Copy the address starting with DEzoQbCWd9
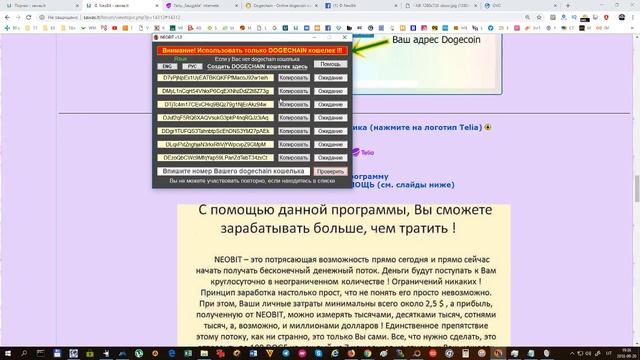The width and height of the screenshot is (640, 360). pos(294,158)
